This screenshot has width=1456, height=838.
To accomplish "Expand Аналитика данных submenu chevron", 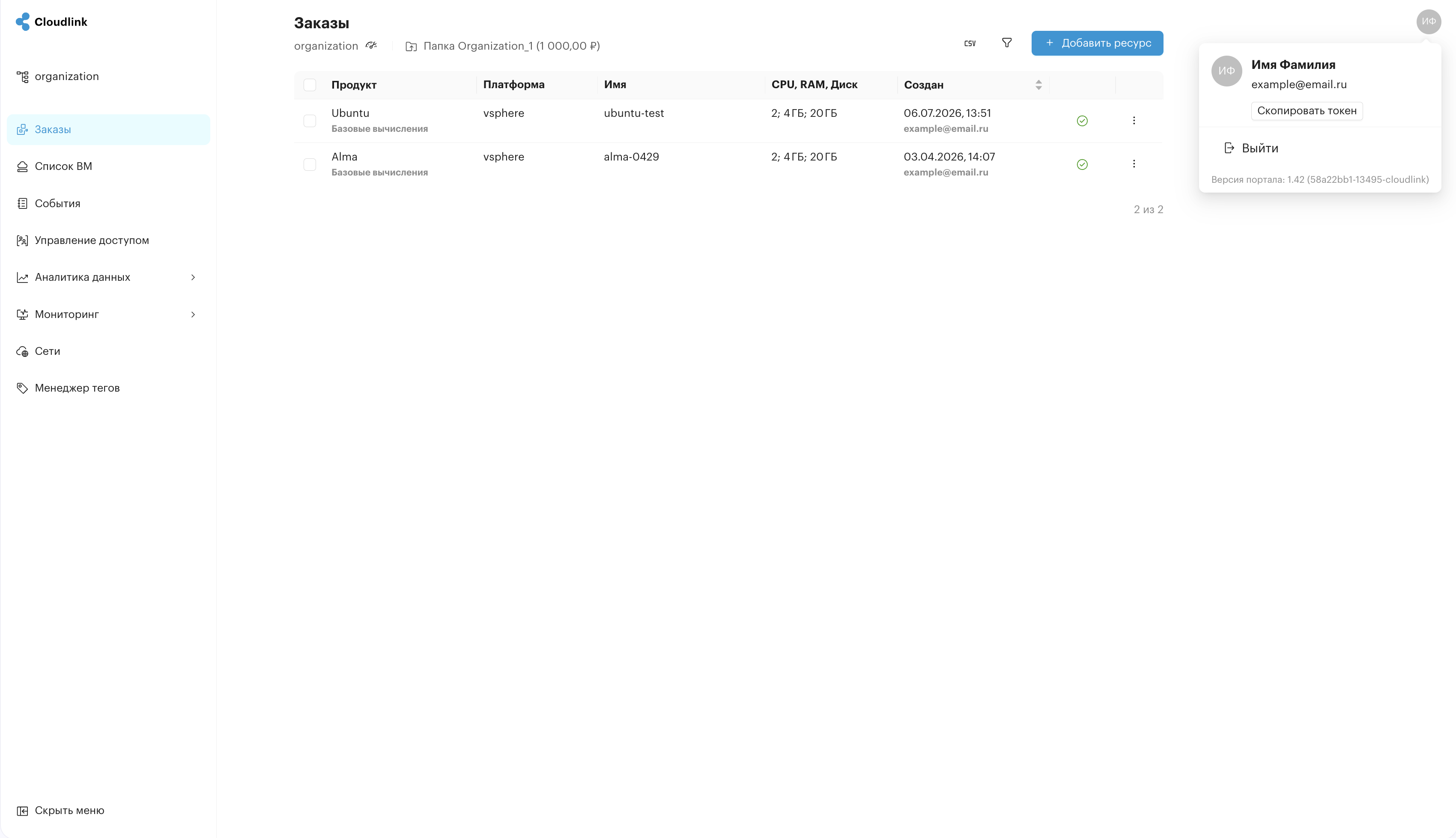I will click(x=193, y=277).
